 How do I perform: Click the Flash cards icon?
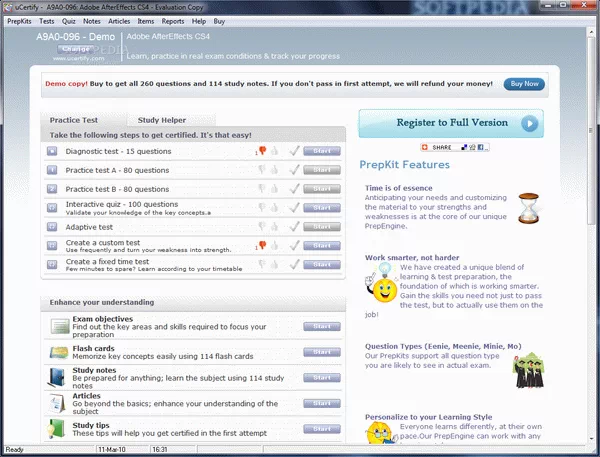click(x=58, y=353)
